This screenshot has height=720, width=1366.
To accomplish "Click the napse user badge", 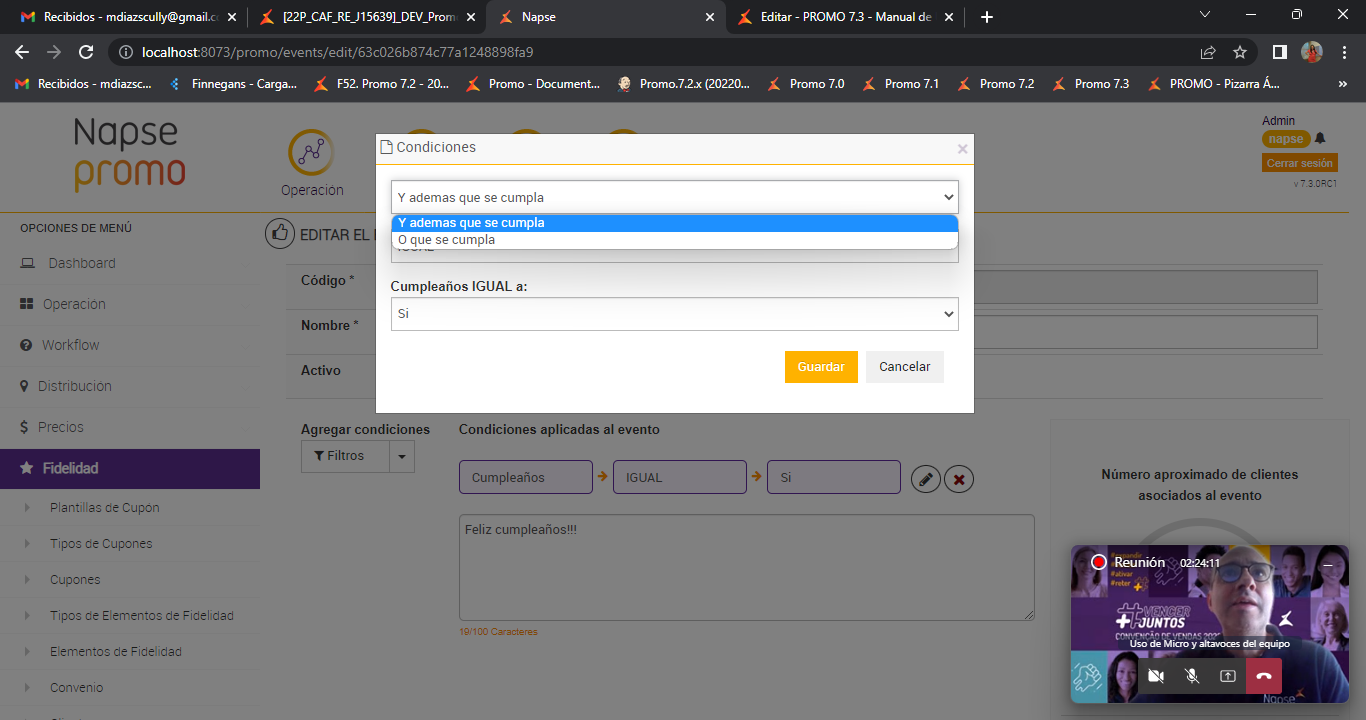I will [x=1286, y=139].
